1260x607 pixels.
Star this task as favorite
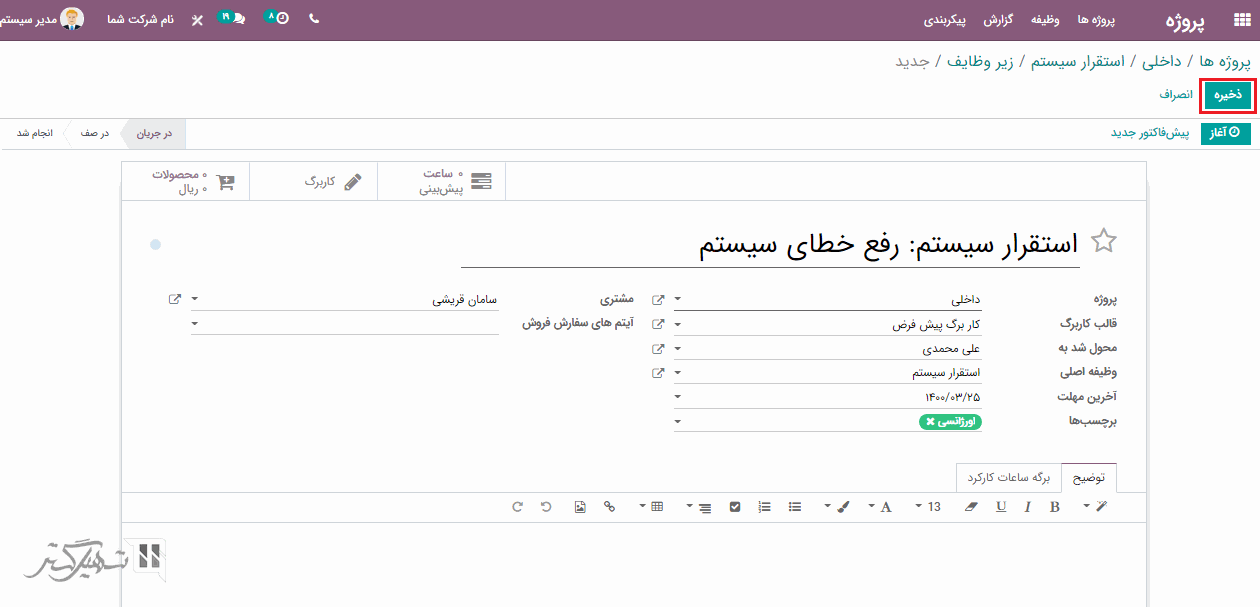pos(1104,241)
